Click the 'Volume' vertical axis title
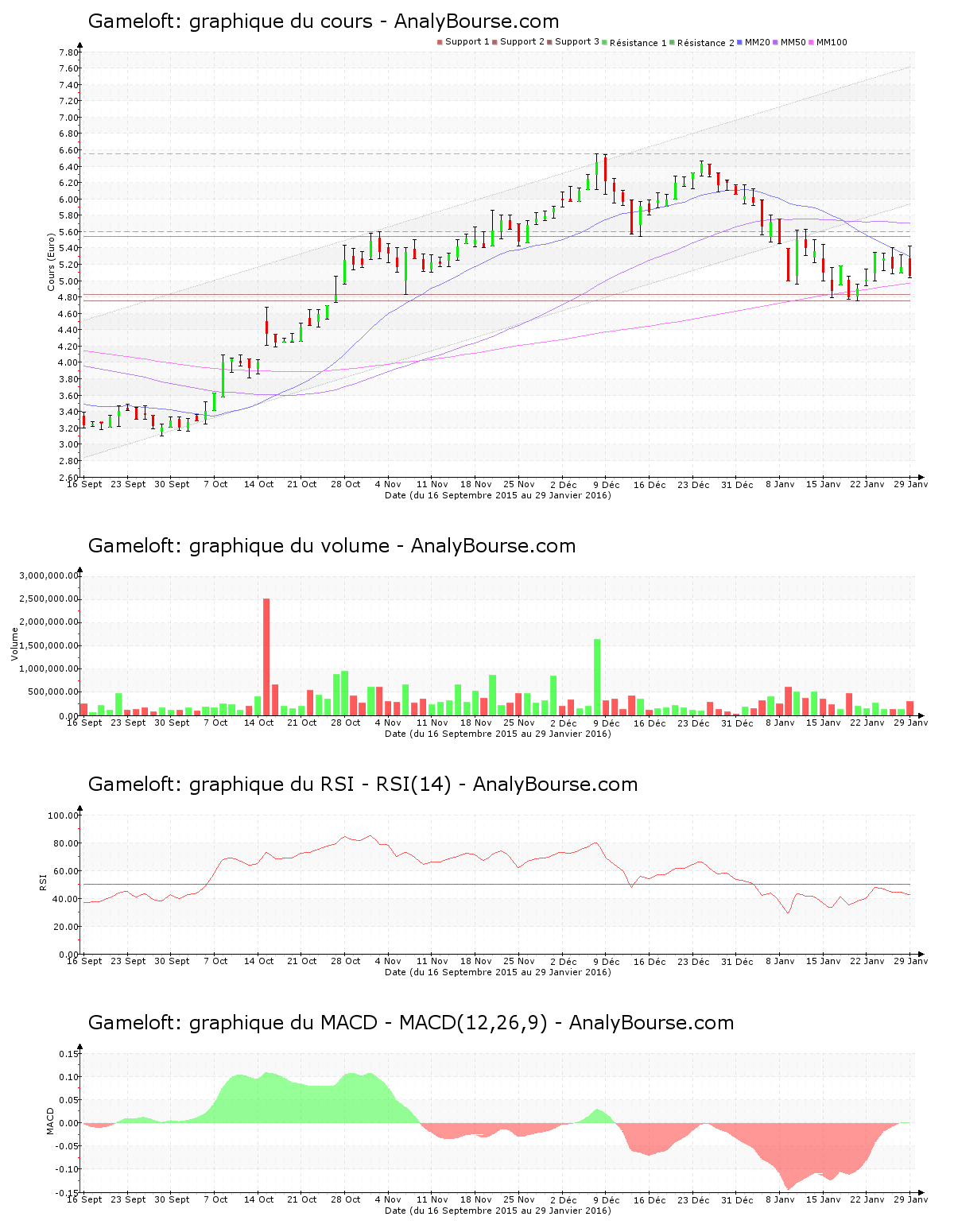954x1232 pixels. (x=14, y=644)
